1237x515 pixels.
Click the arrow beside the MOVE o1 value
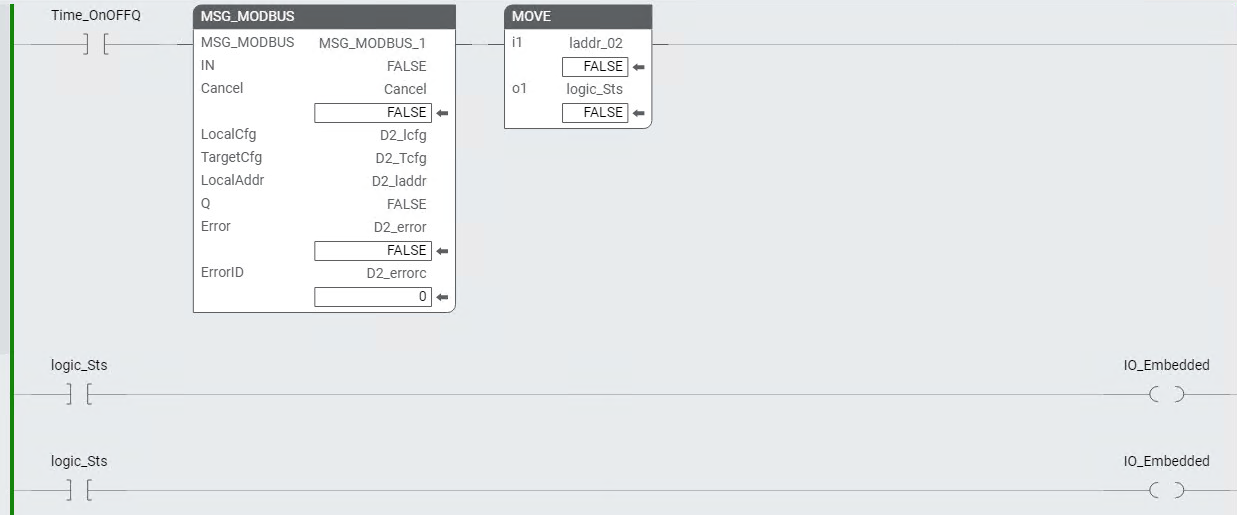638,113
